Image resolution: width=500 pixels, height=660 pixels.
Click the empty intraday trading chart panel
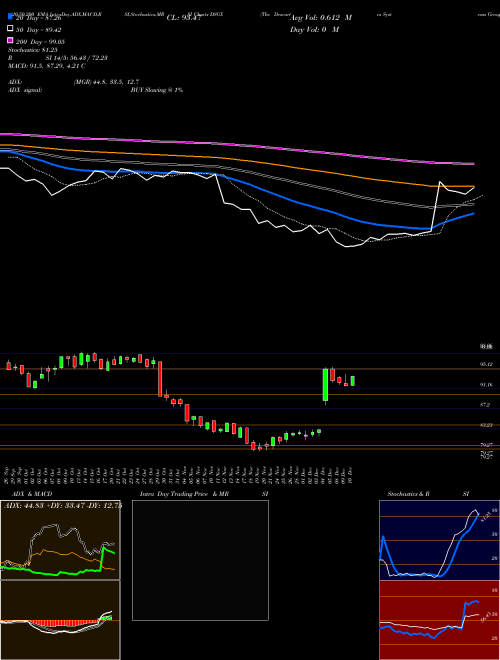coord(200,560)
